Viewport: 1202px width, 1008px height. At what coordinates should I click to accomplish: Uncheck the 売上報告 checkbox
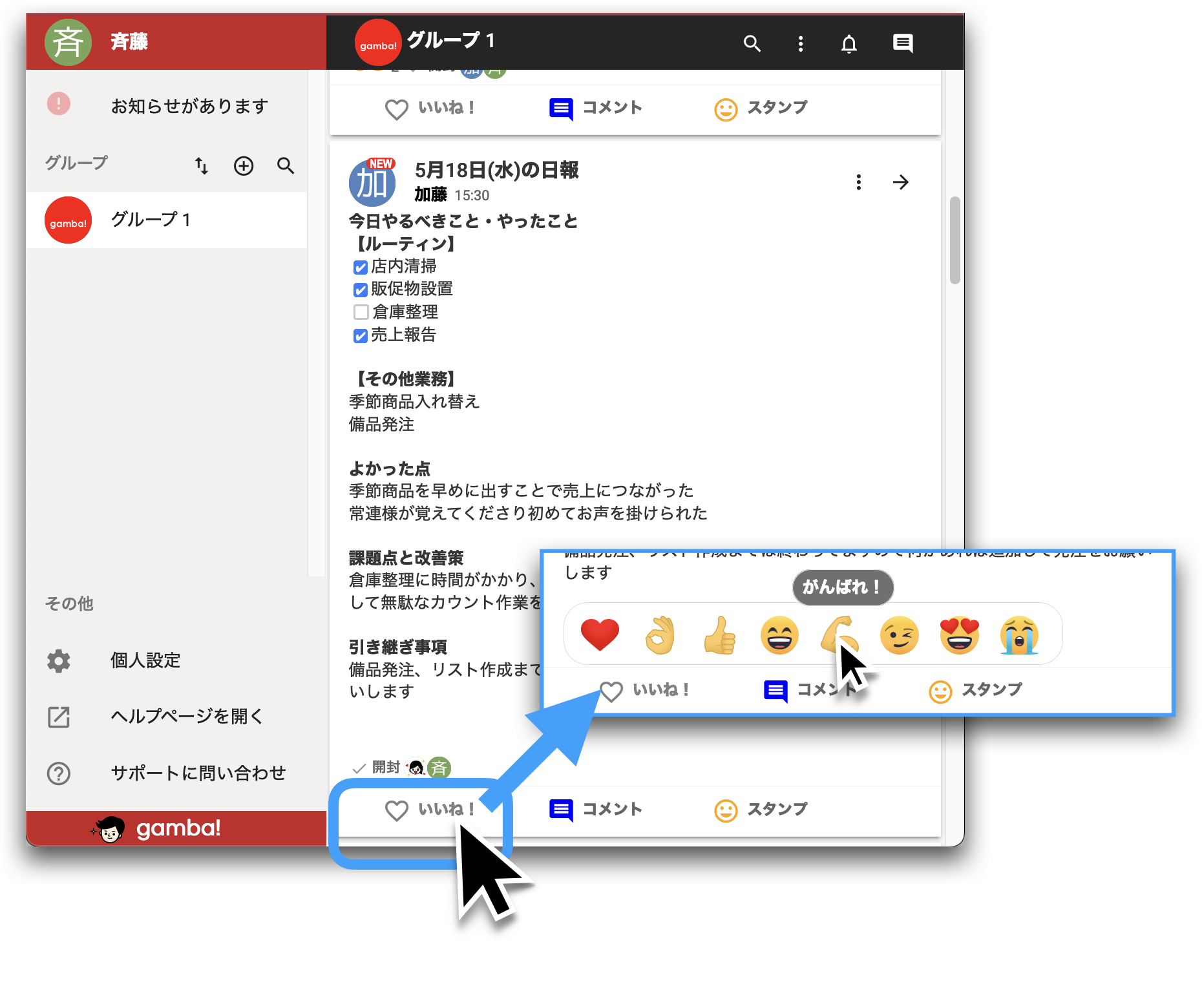[361, 335]
